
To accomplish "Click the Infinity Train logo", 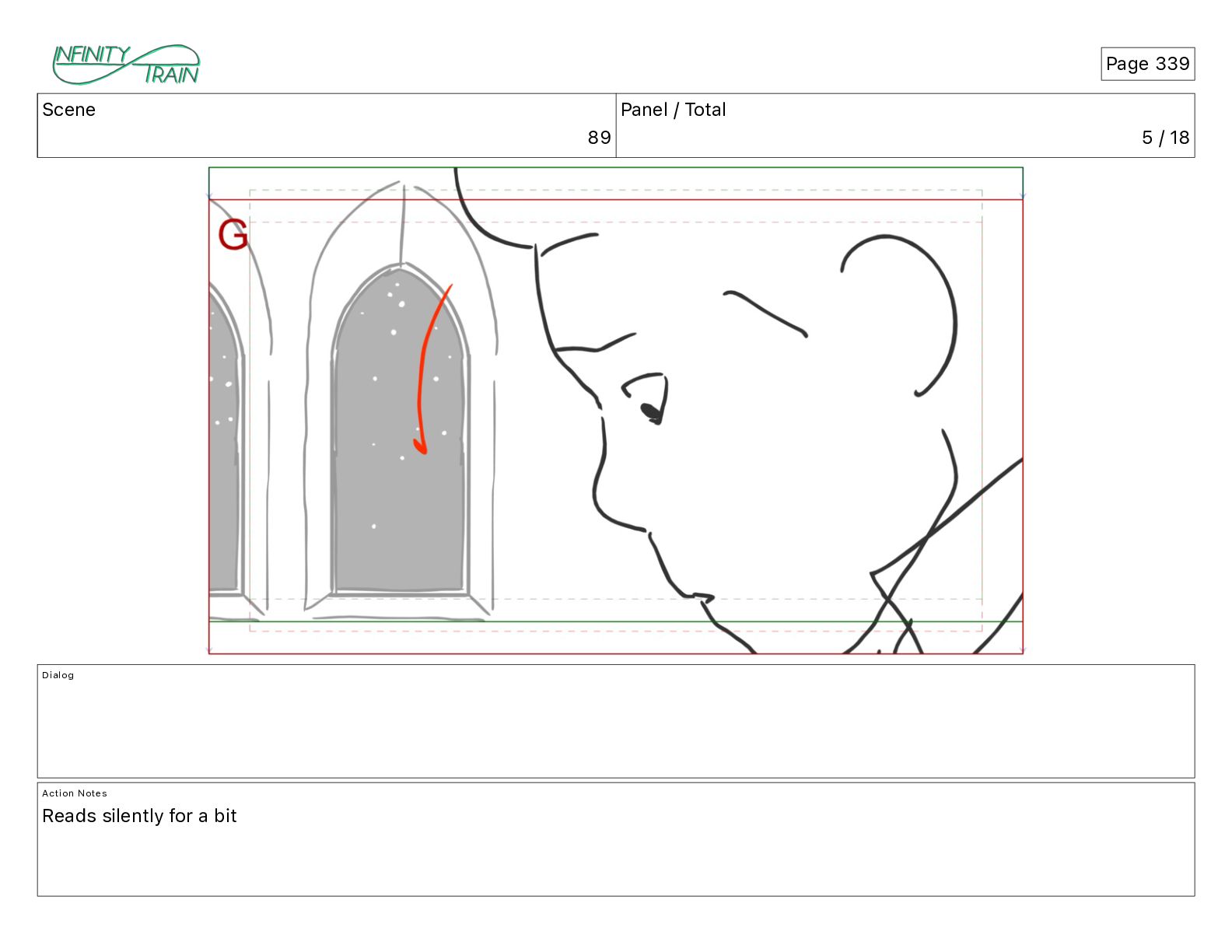I will click(x=126, y=65).
